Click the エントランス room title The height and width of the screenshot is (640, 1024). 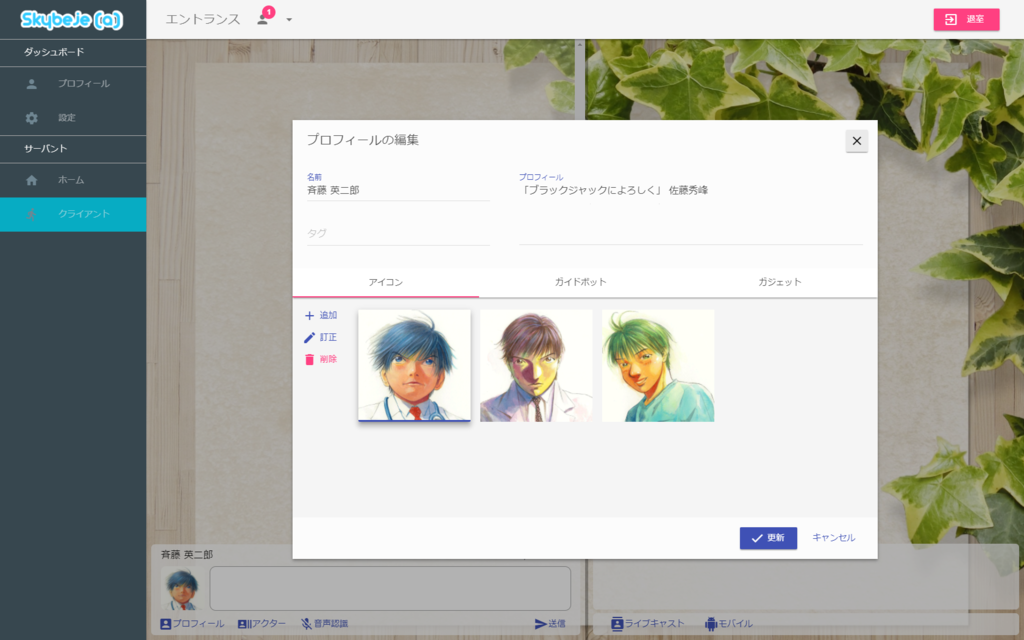[202, 20]
